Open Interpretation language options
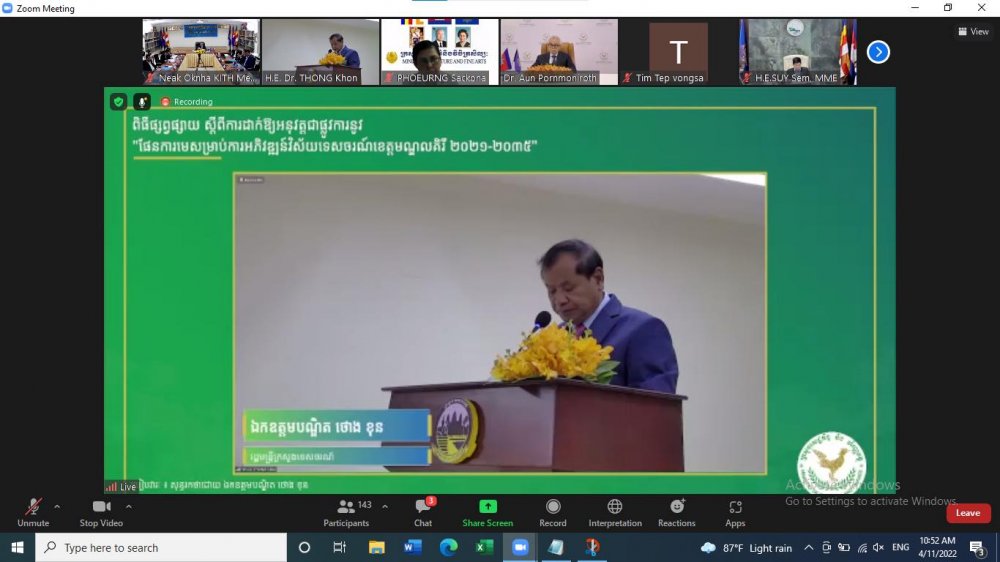1000x562 pixels. [x=615, y=512]
